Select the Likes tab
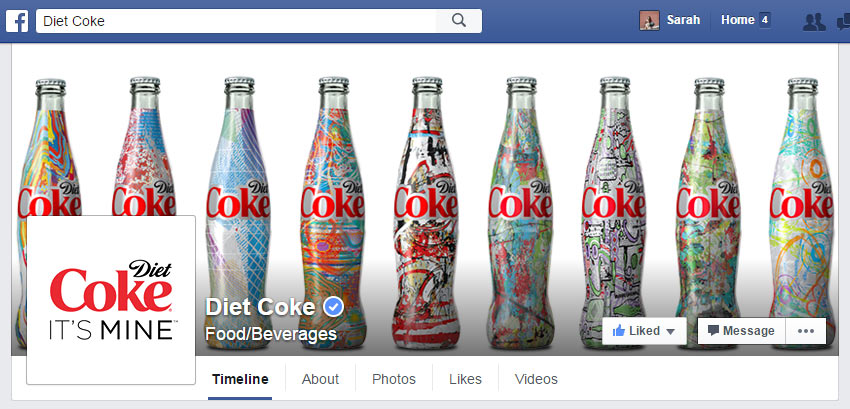 465,379
